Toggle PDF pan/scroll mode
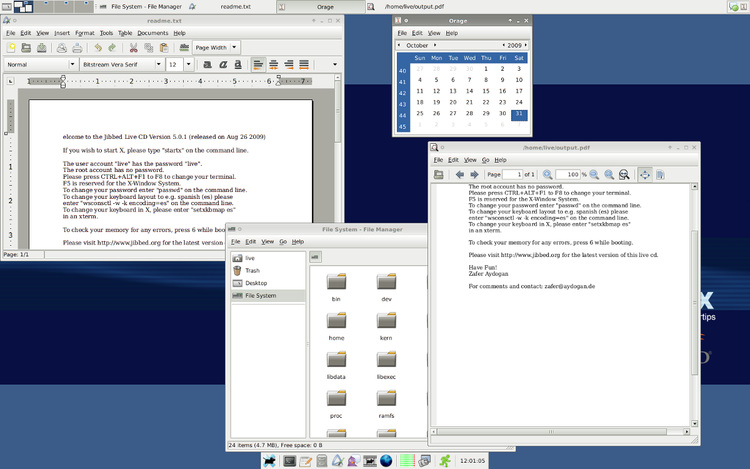Viewport: 750px width, 469px height. coord(645,175)
